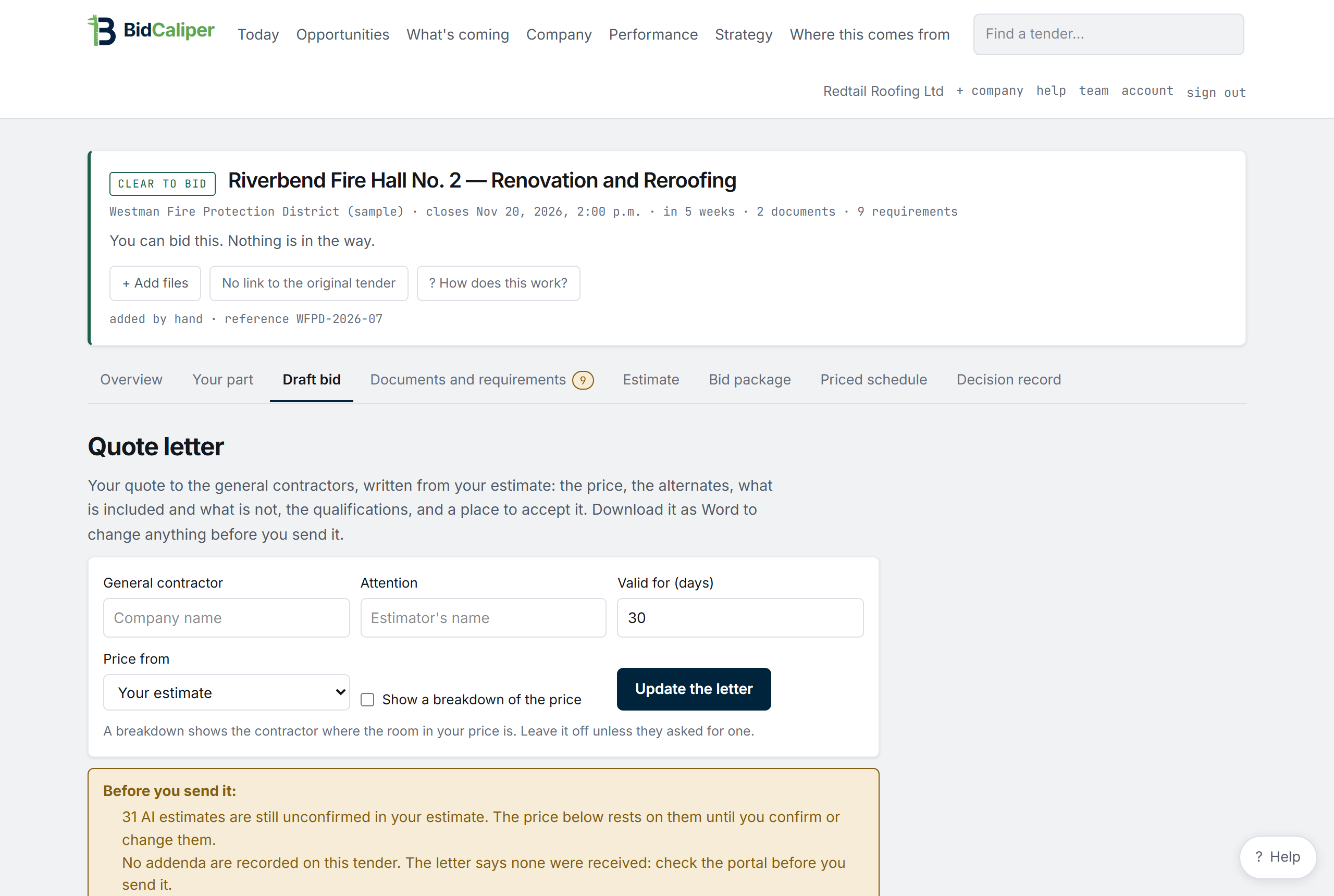Open Where this comes from
Viewport: 1334px width, 896px height.
[869, 34]
